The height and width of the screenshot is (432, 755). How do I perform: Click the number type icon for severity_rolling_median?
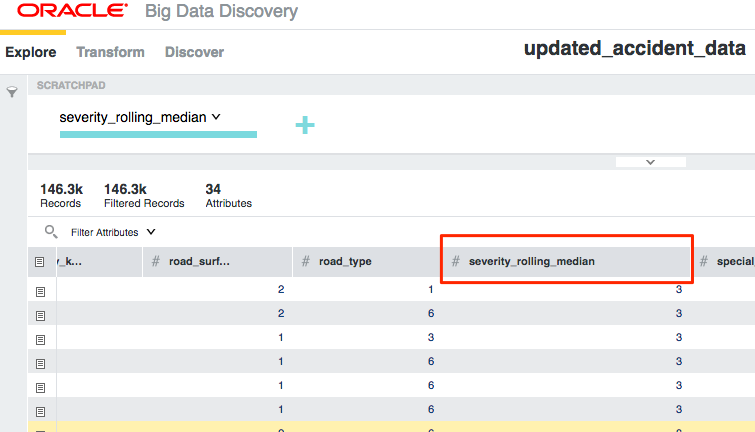click(x=456, y=262)
